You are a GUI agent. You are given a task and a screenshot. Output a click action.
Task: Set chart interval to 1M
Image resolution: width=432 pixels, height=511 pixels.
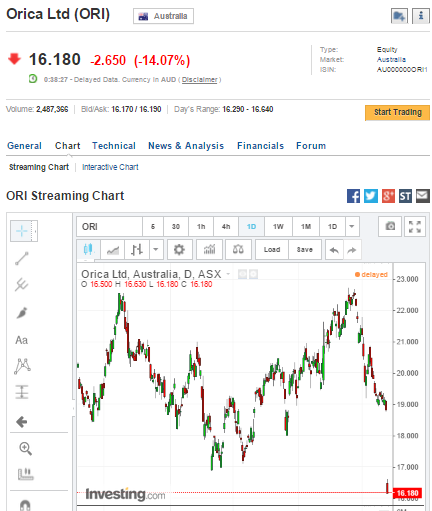point(306,227)
